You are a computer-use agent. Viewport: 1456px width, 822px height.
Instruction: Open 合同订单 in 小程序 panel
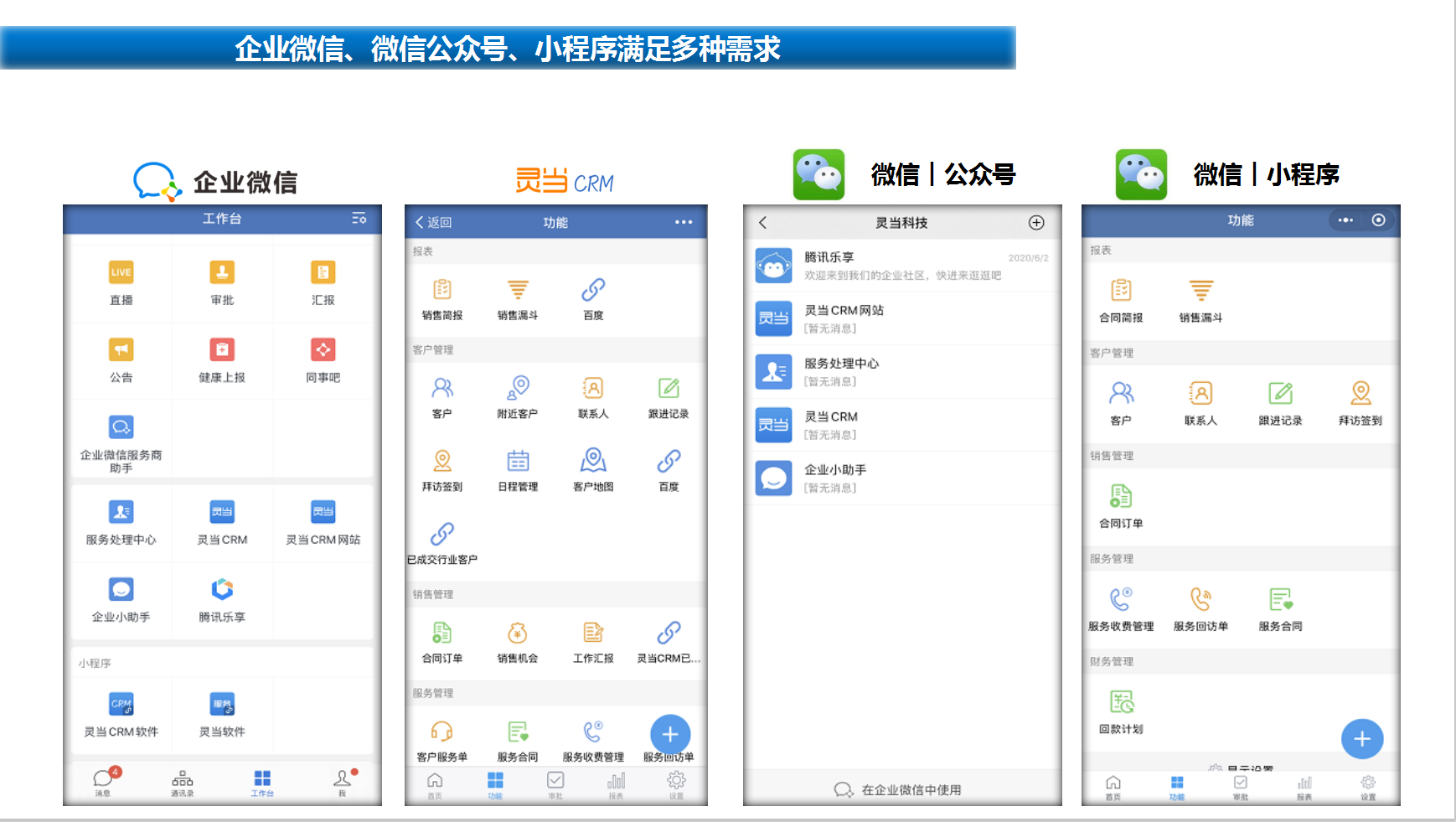(x=1121, y=496)
